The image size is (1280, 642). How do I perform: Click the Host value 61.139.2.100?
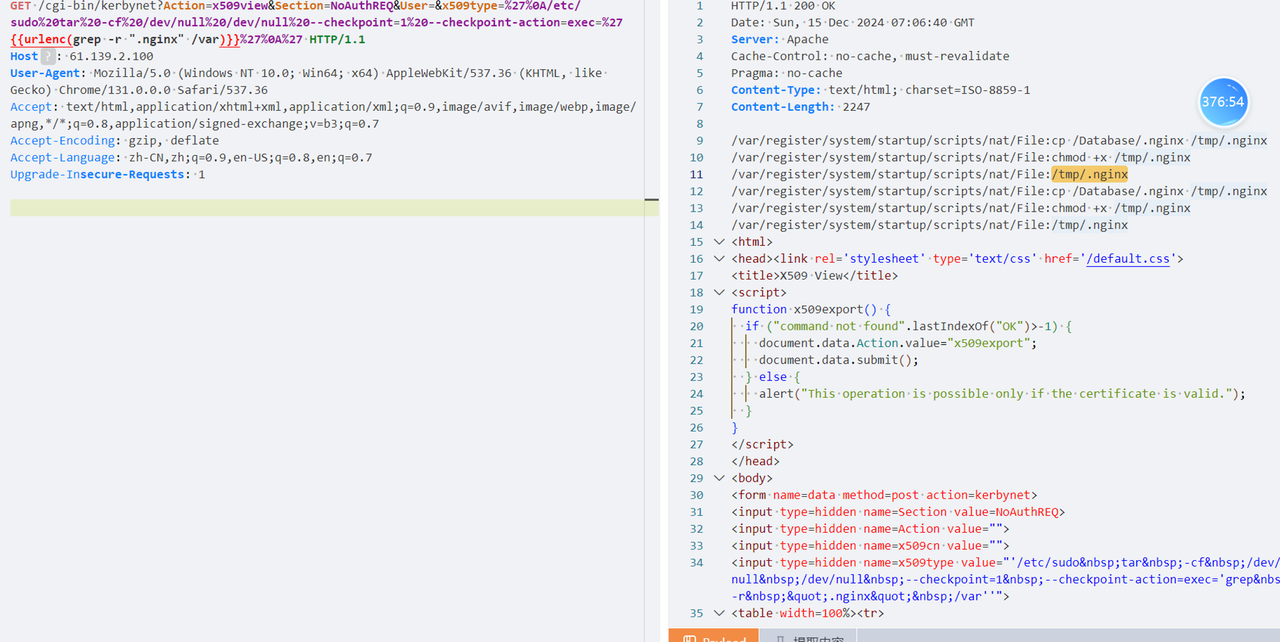111,57
